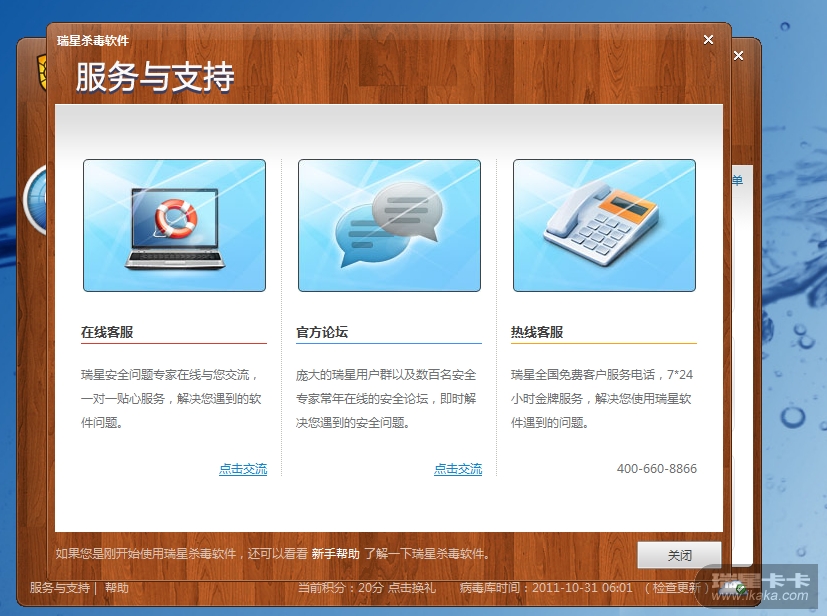Select the 在线客服 heading
This screenshot has width=827, height=616.
[x=107, y=332]
